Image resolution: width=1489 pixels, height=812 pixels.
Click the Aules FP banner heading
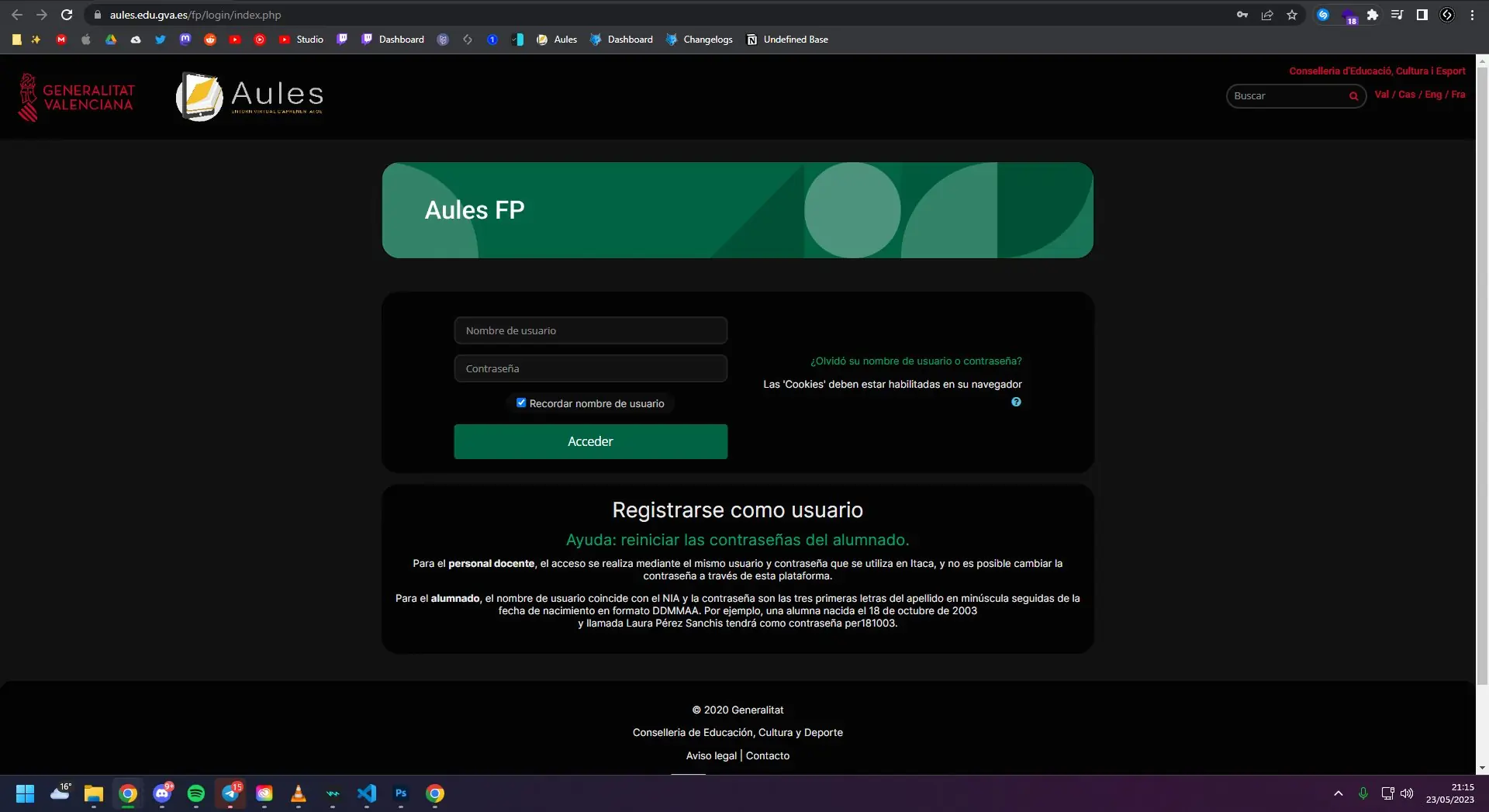(475, 210)
